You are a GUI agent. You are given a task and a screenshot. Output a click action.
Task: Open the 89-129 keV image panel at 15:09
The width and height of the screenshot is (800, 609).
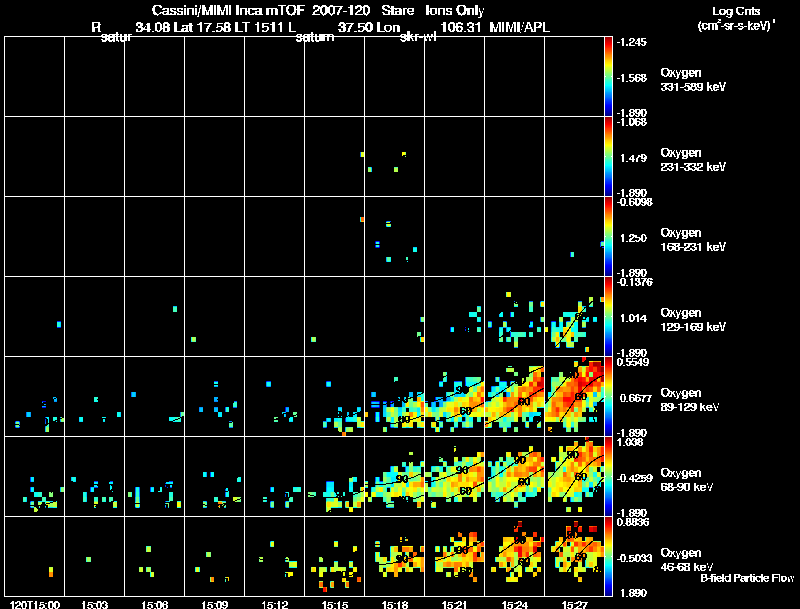[x=214, y=397]
